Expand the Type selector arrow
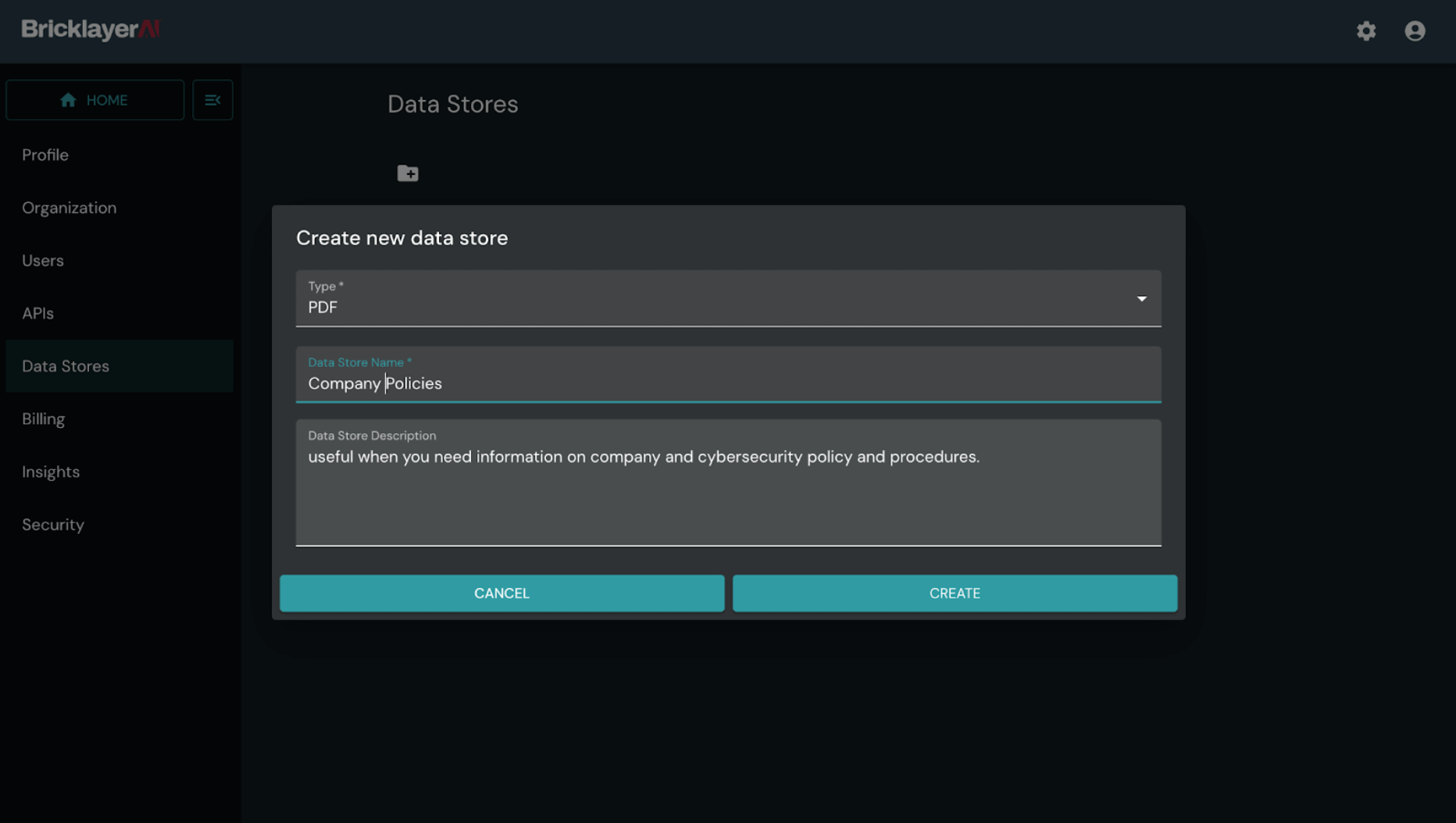Viewport: 1456px width, 823px height. point(1142,299)
